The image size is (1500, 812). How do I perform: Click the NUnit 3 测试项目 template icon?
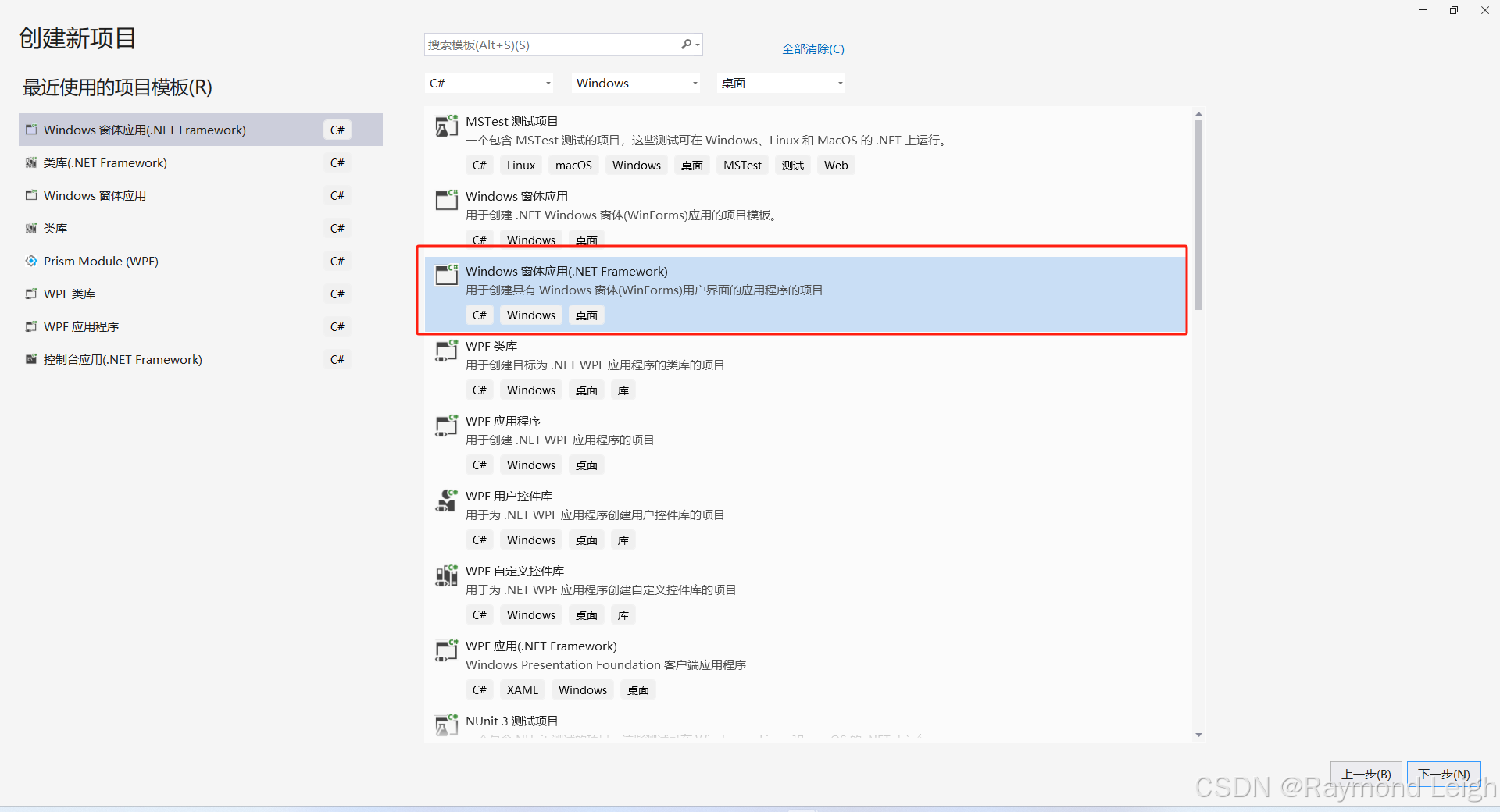coord(446,725)
